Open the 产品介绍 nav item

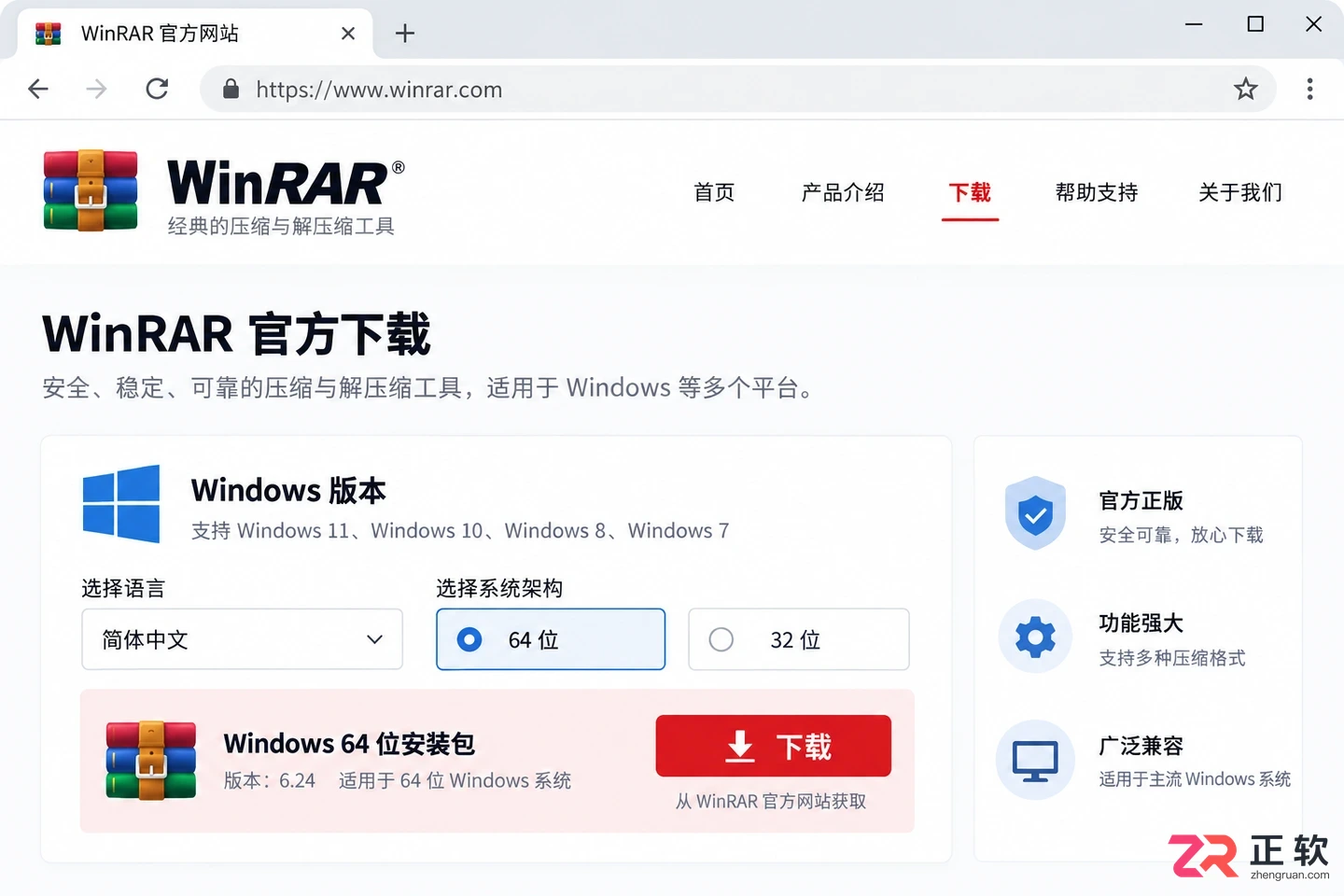coord(843,192)
